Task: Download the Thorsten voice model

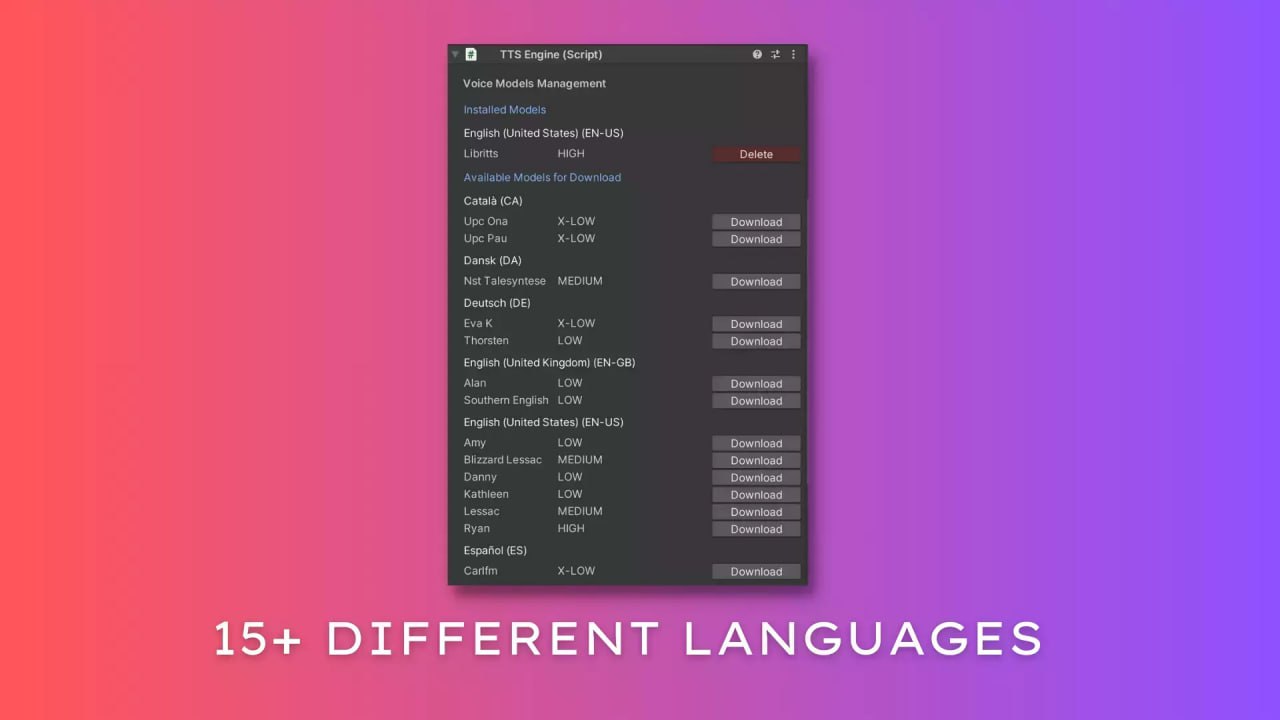Action: coord(755,341)
